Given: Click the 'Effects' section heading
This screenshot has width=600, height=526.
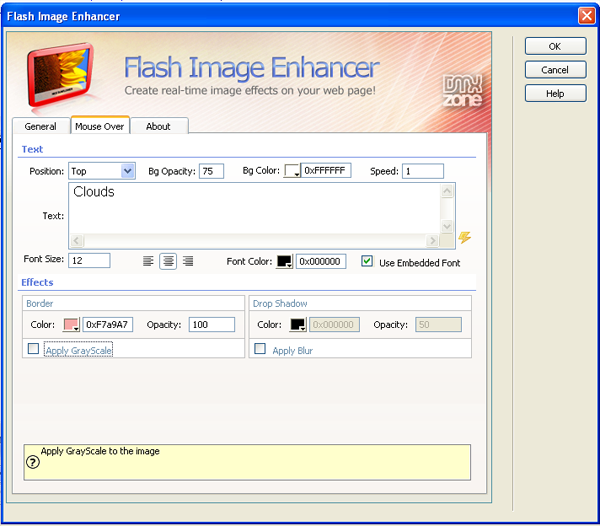Looking at the screenshot, I should tap(37, 282).
